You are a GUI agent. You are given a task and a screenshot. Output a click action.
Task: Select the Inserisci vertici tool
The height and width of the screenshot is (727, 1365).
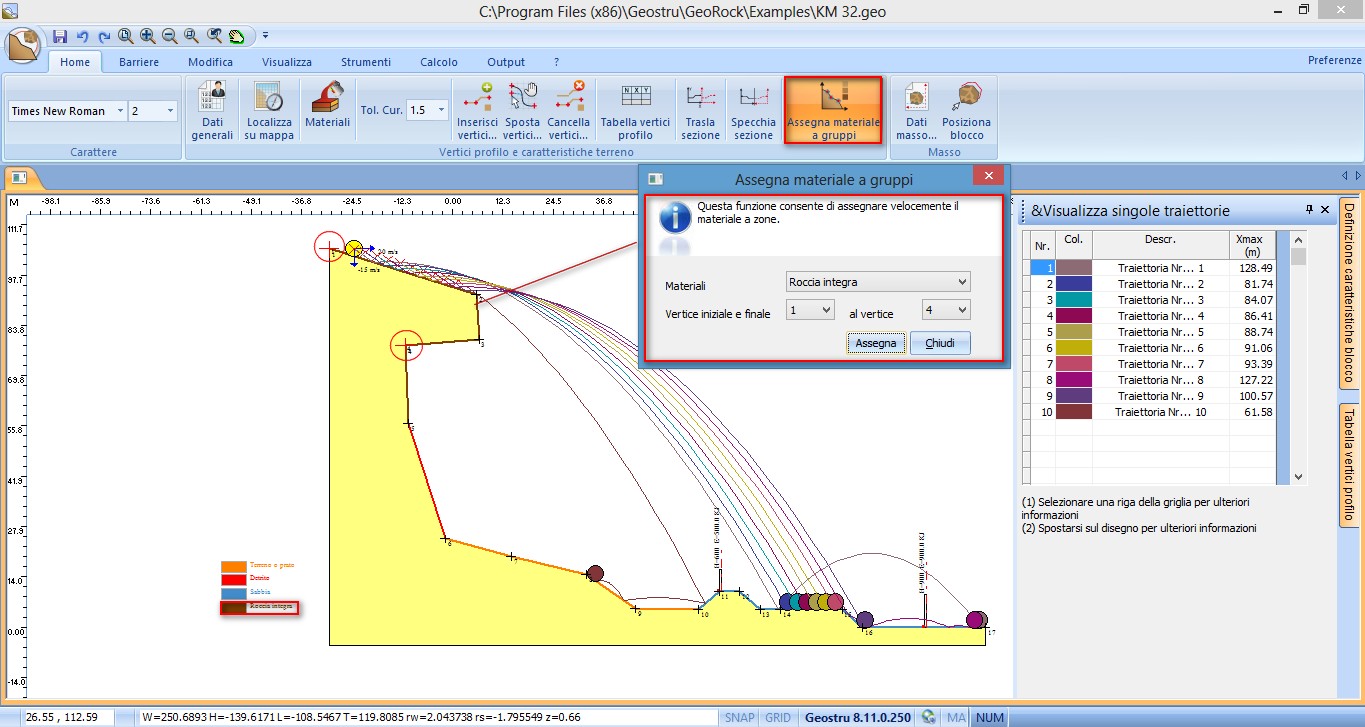477,111
